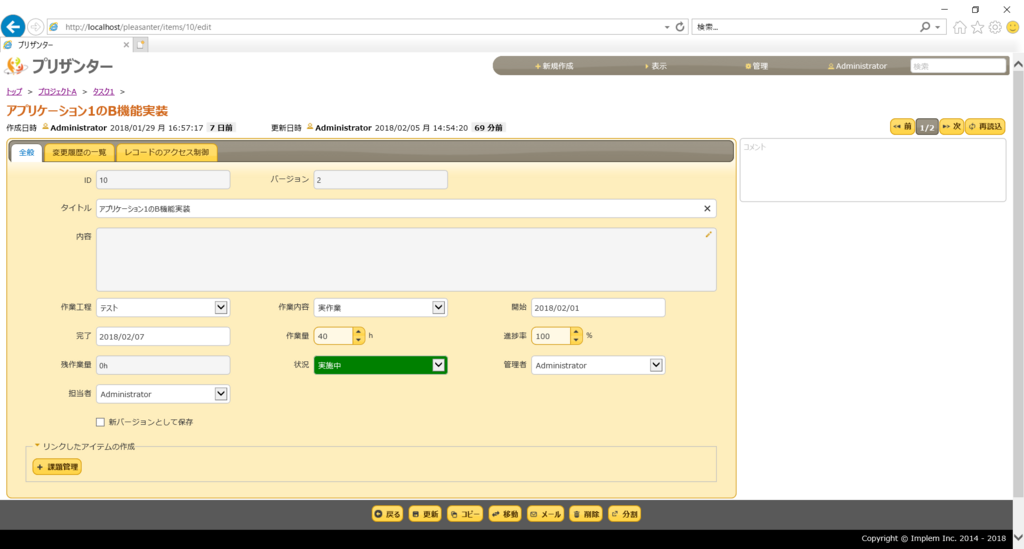
Task: Click the smiley feedback icon
Action: click(x=1013, y=27)
